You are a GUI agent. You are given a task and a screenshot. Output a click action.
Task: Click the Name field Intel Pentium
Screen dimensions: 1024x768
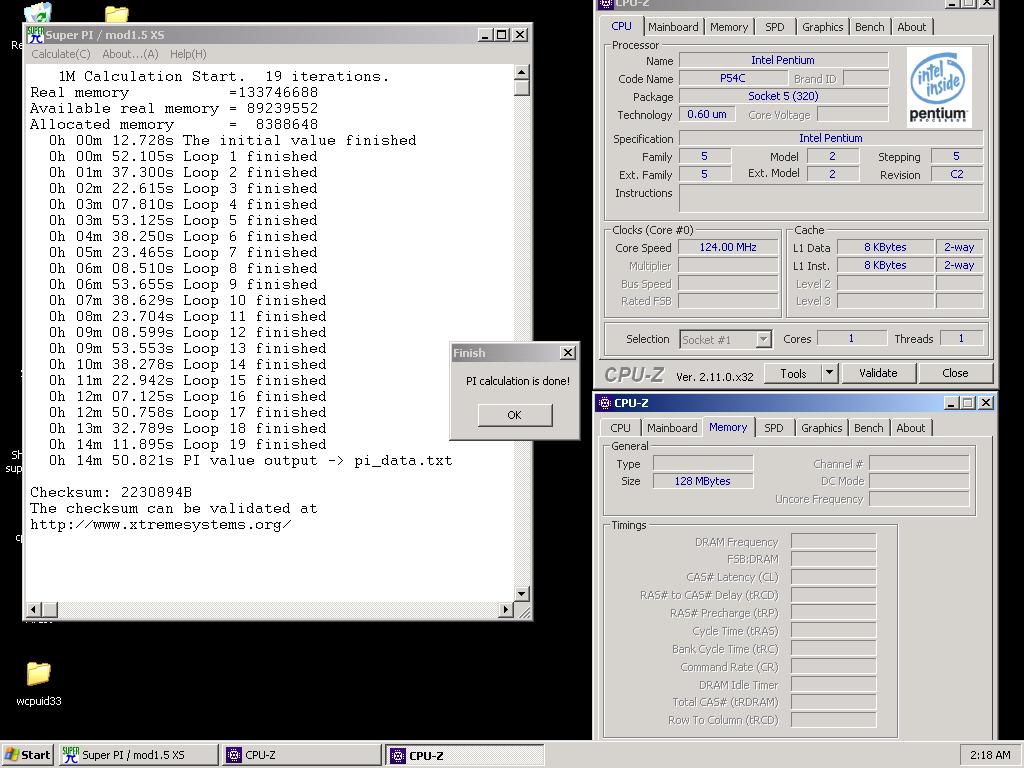tap(783, 60)
